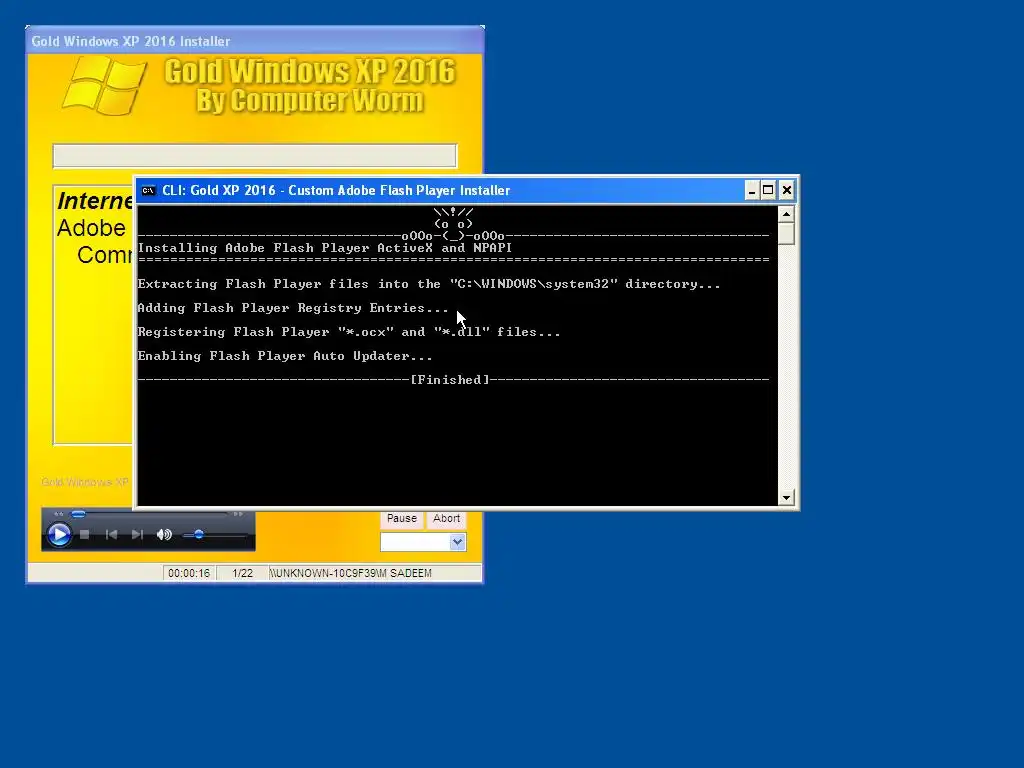Click the faded Gold Windows XP link text
The width and height of the screenshot is (1024, 768).
pos(85,482)
